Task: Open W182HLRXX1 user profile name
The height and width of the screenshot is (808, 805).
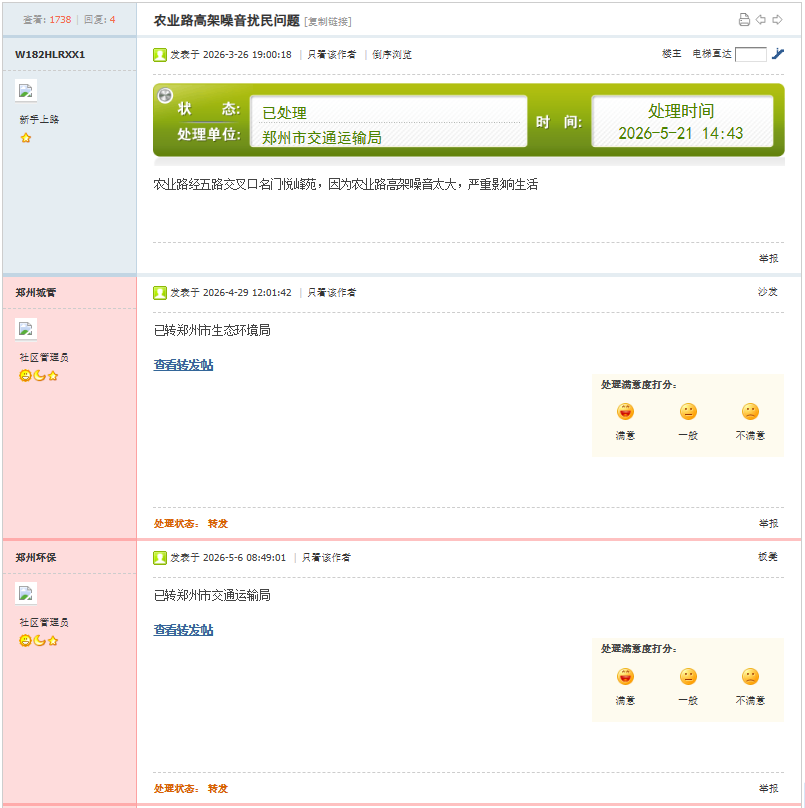Action: [50, 55]
